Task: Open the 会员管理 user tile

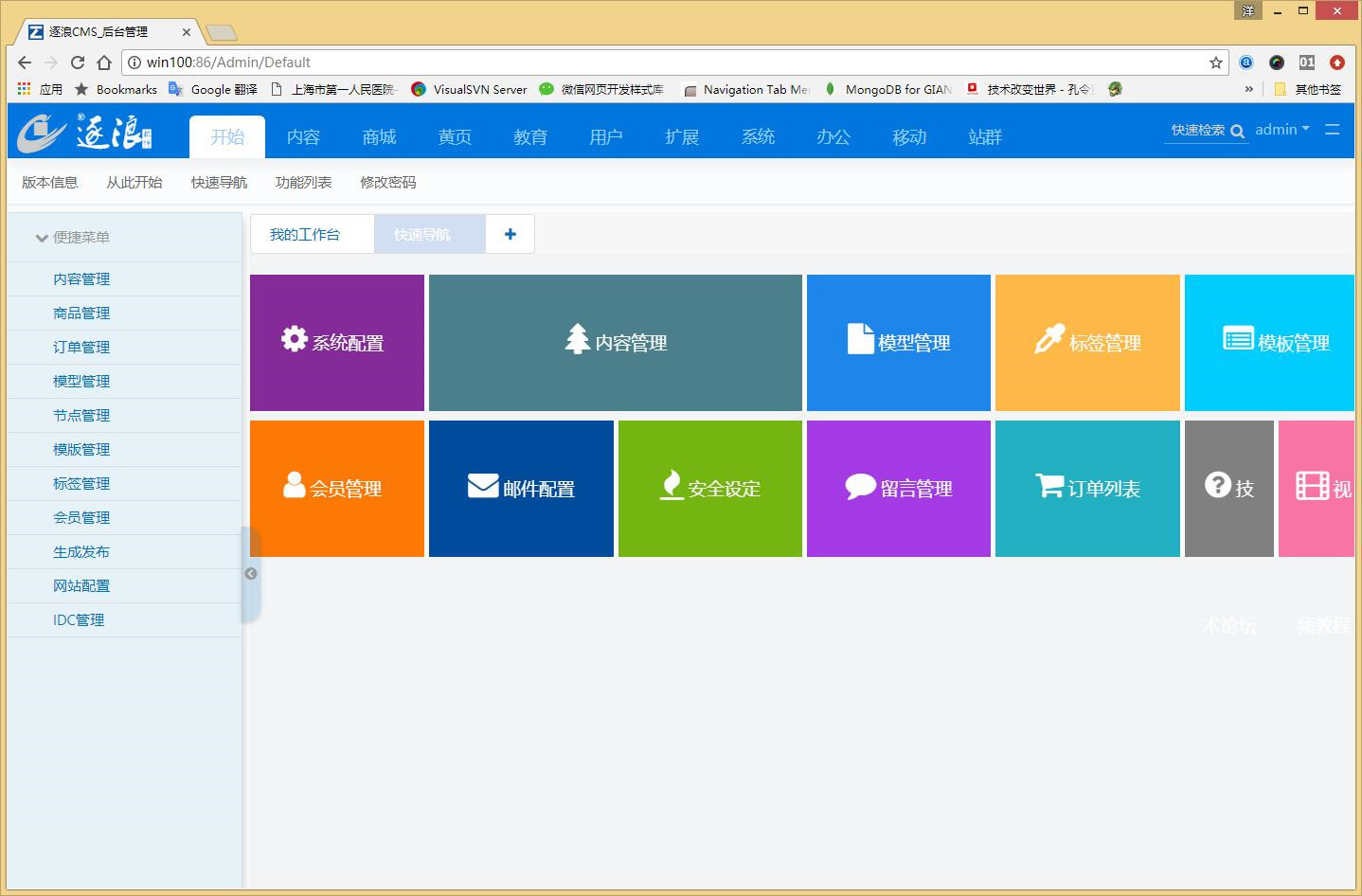Action: point(337,489)
